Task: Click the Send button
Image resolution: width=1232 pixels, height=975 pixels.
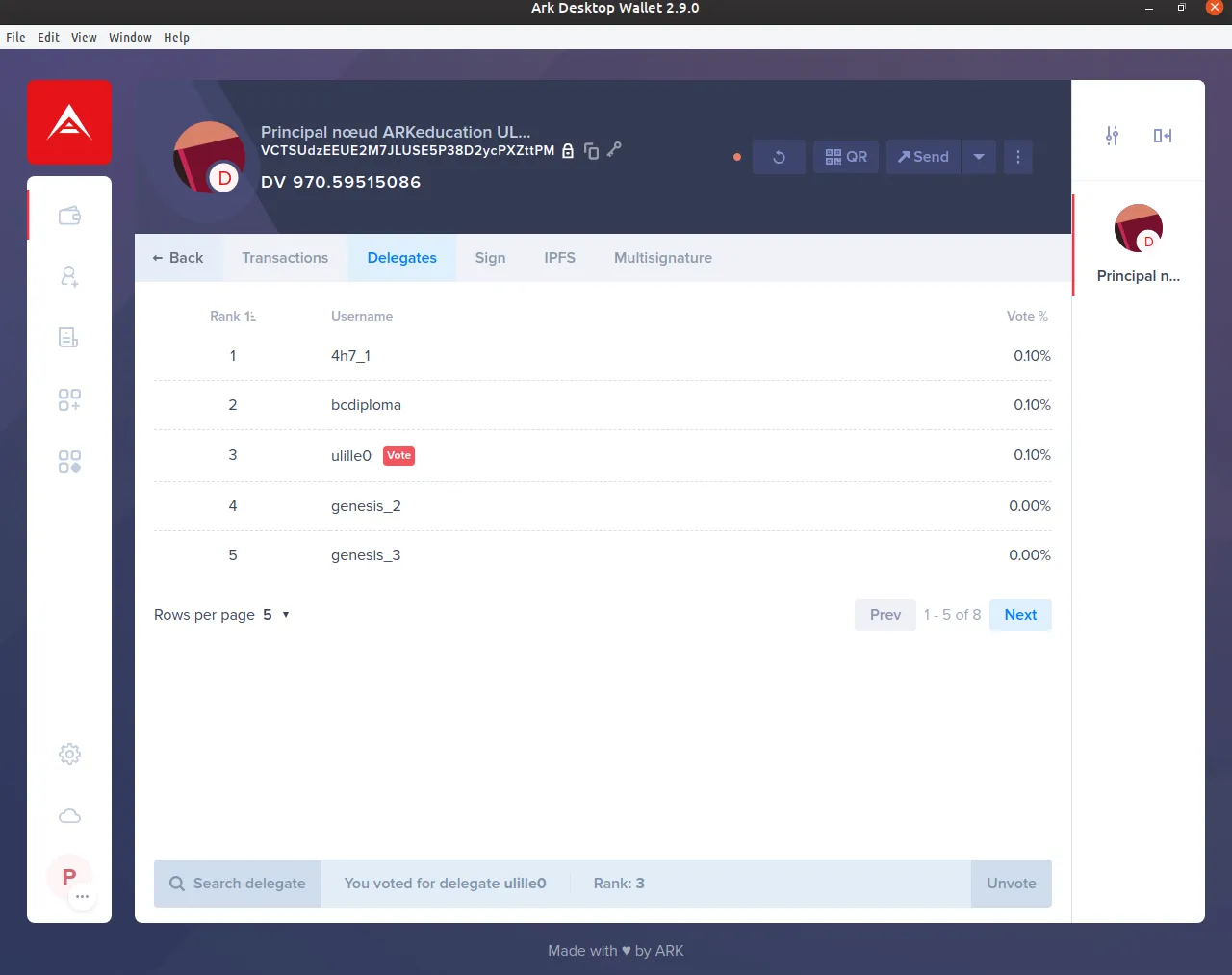Action: click(923, 157)
